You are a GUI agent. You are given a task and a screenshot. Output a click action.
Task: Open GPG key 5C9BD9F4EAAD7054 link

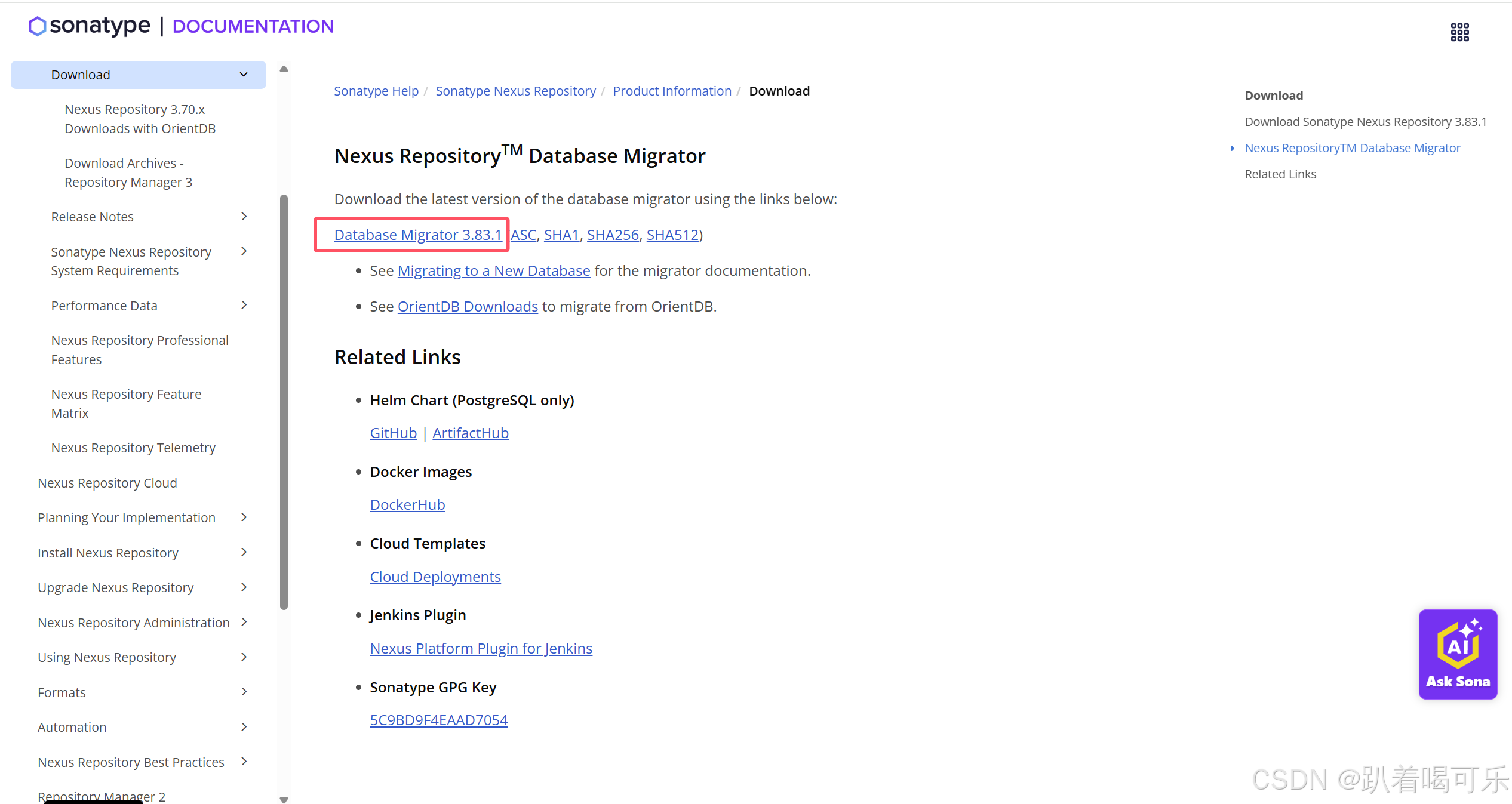coord(439,720)
